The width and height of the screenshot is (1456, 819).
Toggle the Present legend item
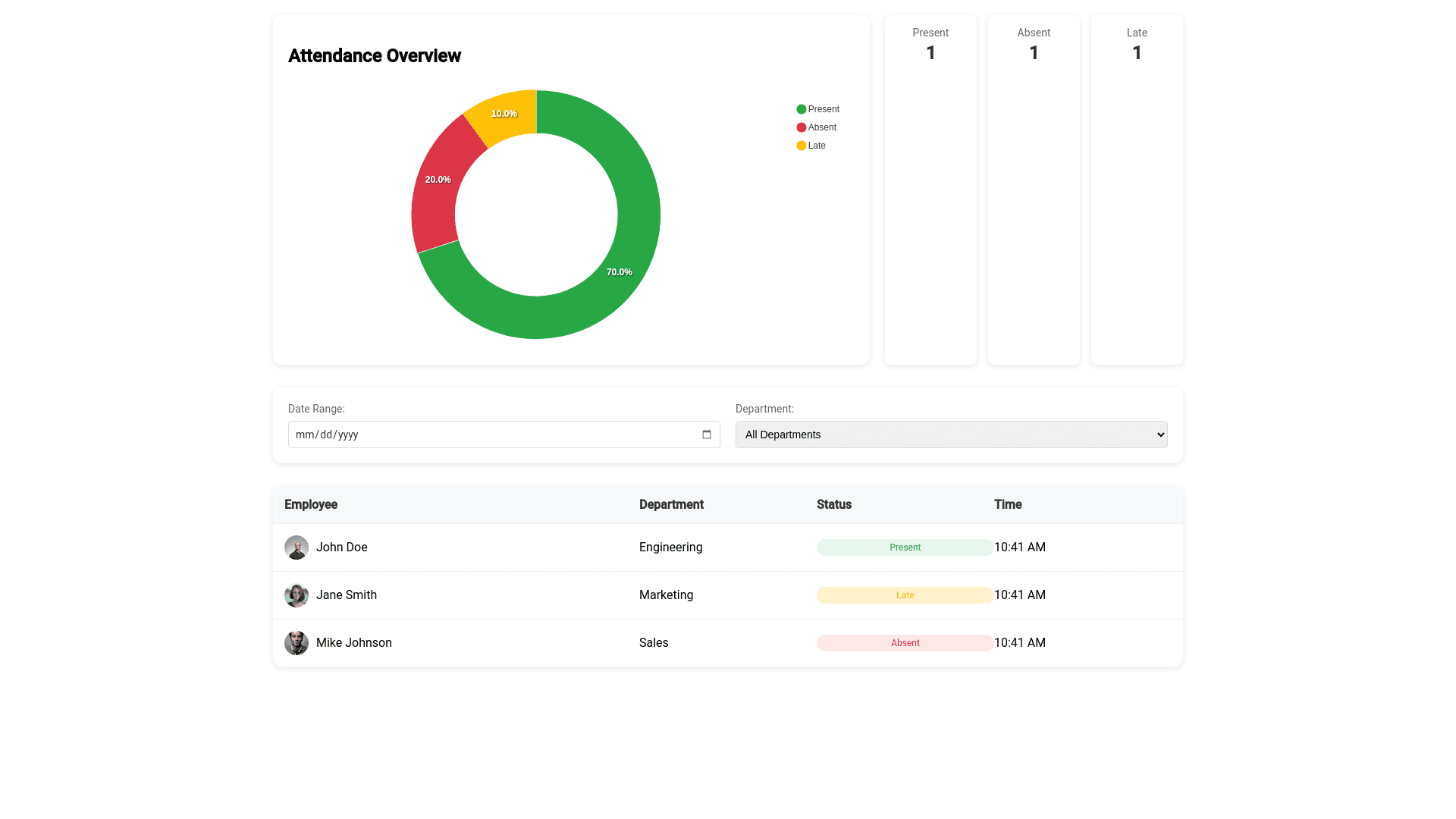coord(817,109)
